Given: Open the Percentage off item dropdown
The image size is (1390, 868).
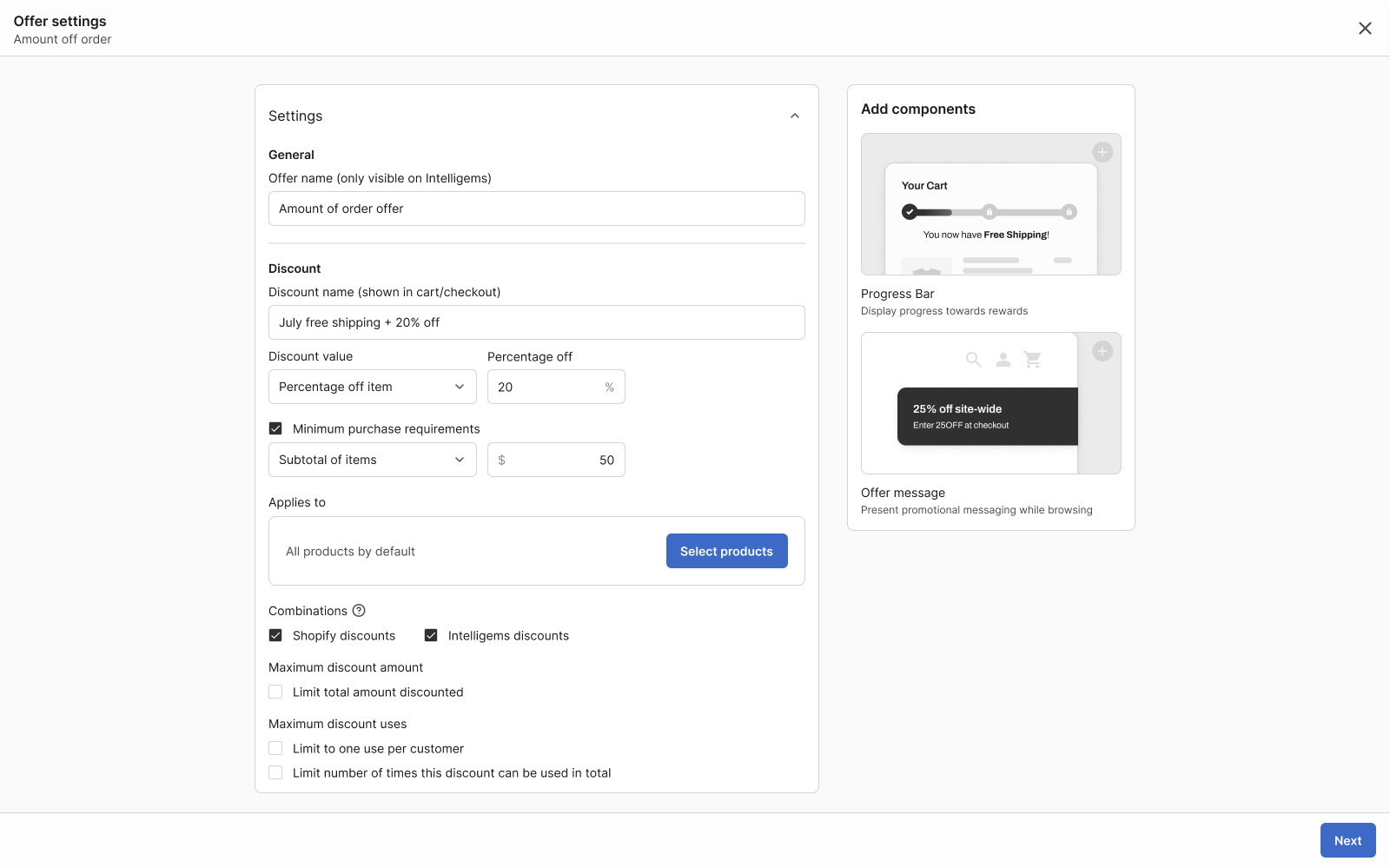Looking at the screenshot, I should pyautogui.click(x=372, y=387).
